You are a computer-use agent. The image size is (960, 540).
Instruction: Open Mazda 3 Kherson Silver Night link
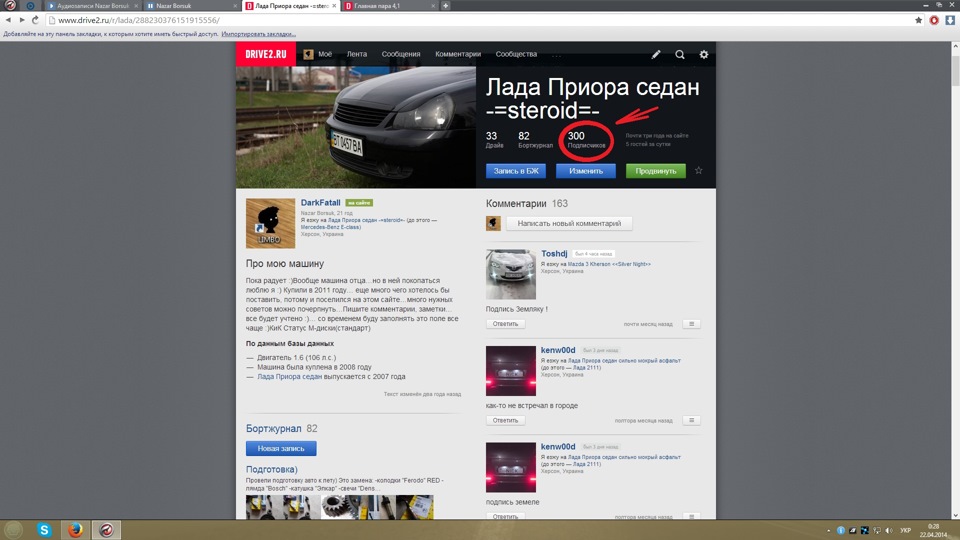609,264
